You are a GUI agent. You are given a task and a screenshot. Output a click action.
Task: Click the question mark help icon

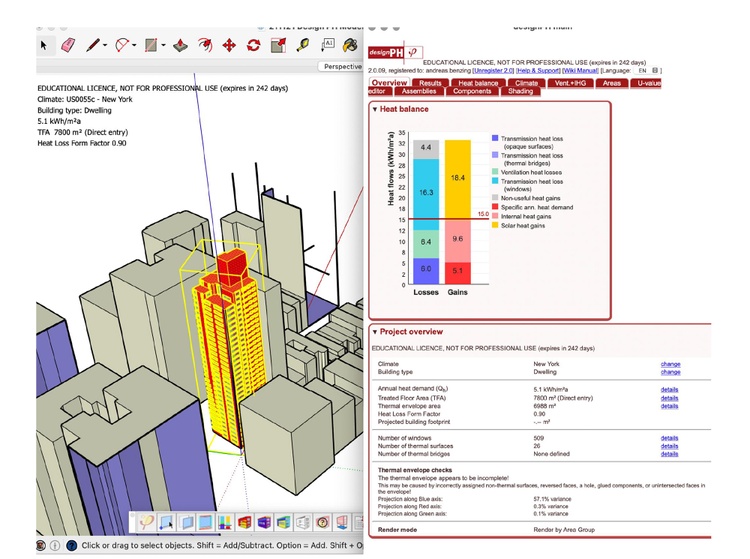[x=323, y=522]
